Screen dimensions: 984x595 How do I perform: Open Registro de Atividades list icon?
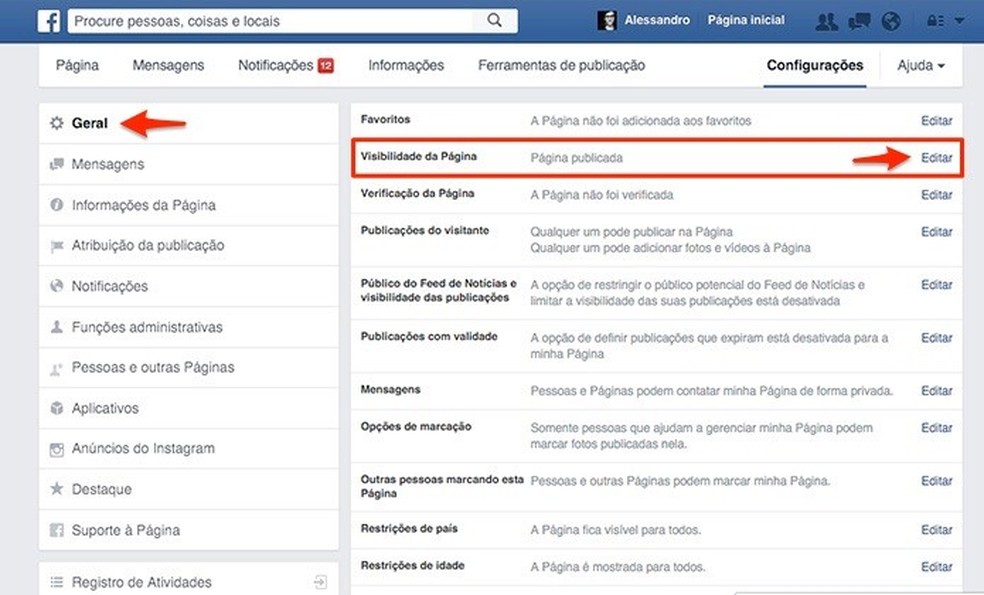tap(57, 581)
